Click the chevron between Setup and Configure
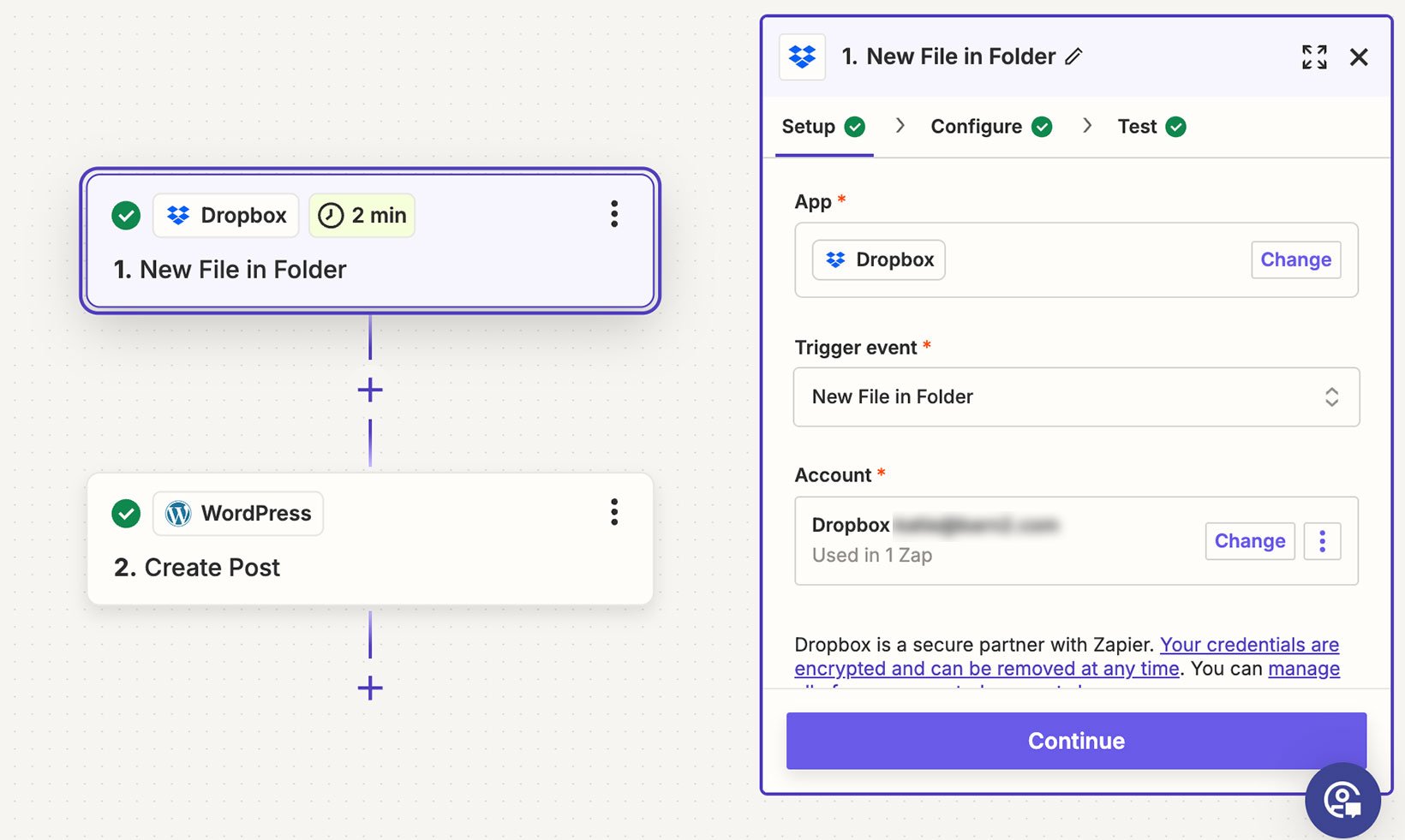1405x840 pixels. pos(900,126)
